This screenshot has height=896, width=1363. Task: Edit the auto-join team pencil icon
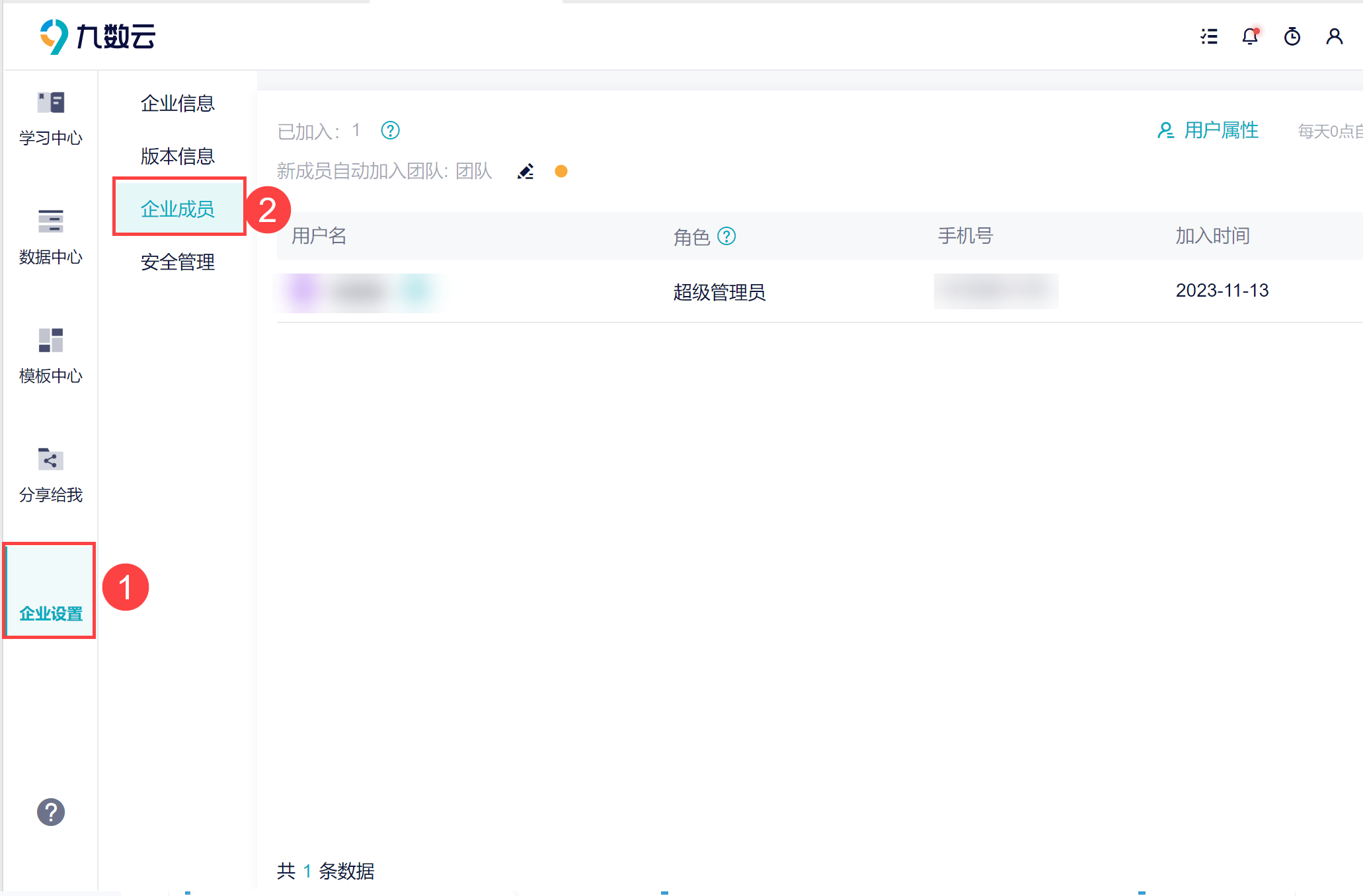[x=526, y=172]
